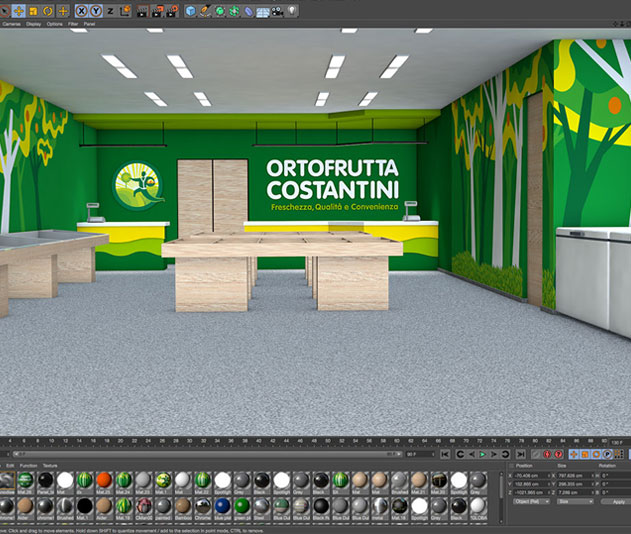Open the spline pen tools
The width and height of the screenshot is (631, 534).
click(205, 11)
